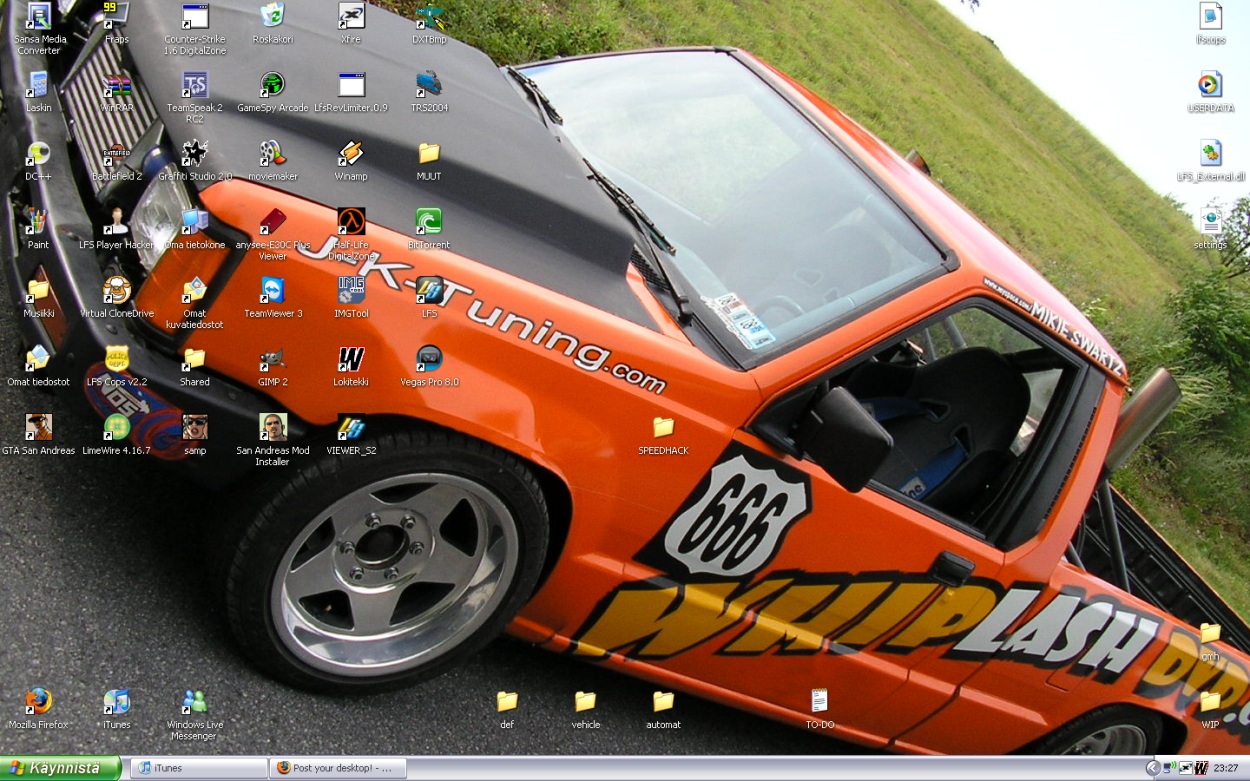The width and height of the screenshot is (1250, 781).
Task: Launch the LFS game shortcut
Action: 429,291
